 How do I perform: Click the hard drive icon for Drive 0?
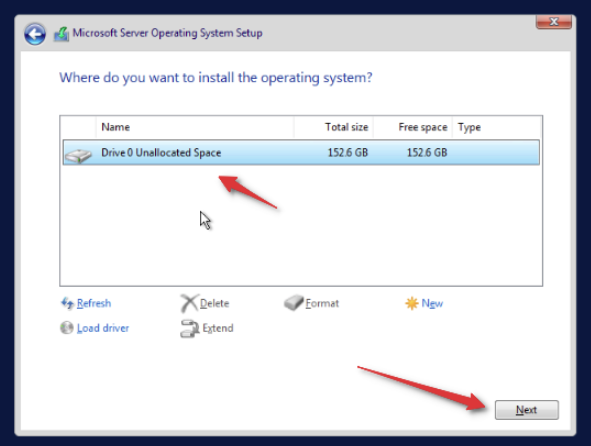[78, 155]
